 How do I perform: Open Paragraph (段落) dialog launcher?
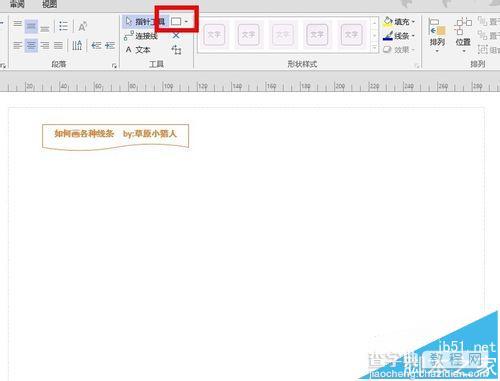coord(114,66)
